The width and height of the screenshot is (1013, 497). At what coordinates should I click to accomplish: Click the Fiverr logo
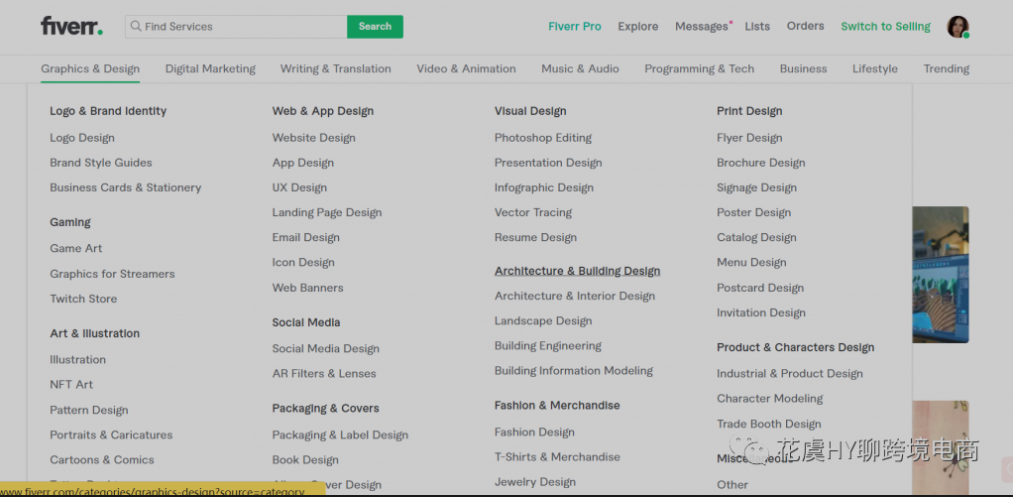(x=71, y=26)
